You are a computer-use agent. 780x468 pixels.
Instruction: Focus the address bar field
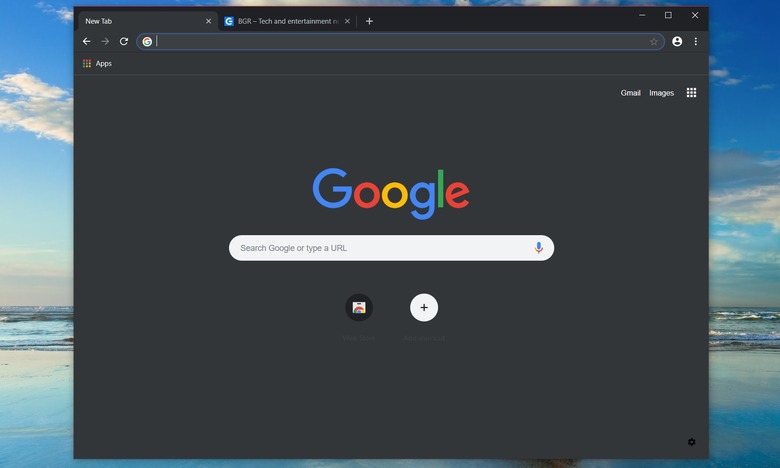(400, 42)
